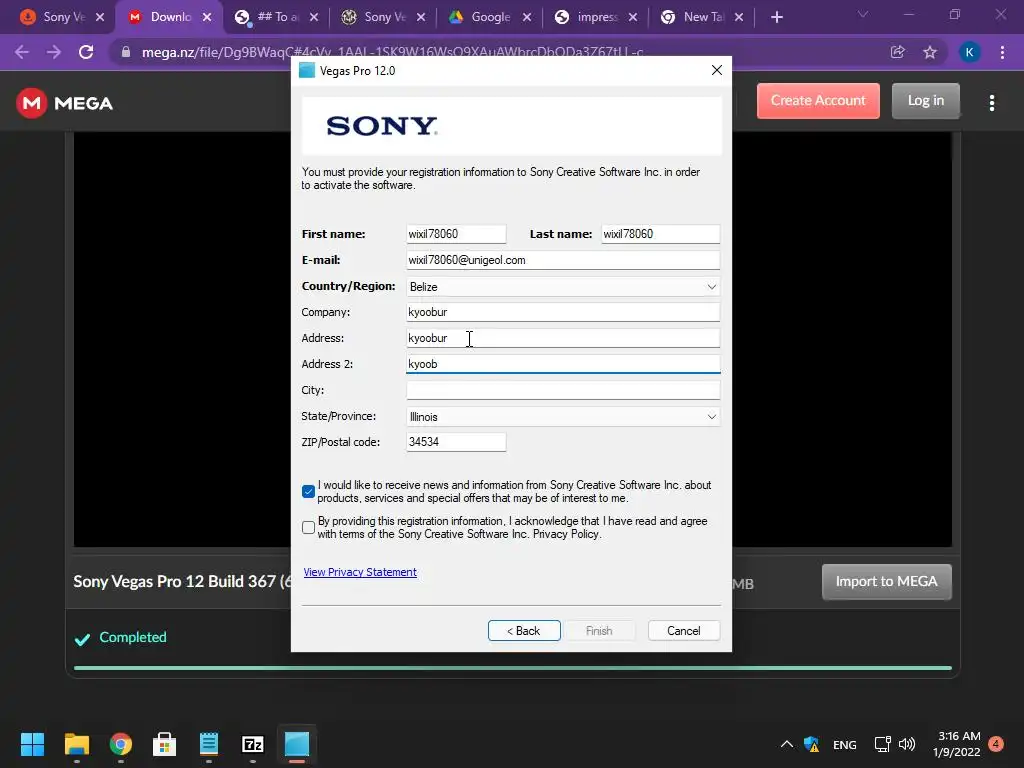Click the Sony Vegas Pro 12 Build 367 filename
The width and height of the screenshot is (1024, 768).
182,581
